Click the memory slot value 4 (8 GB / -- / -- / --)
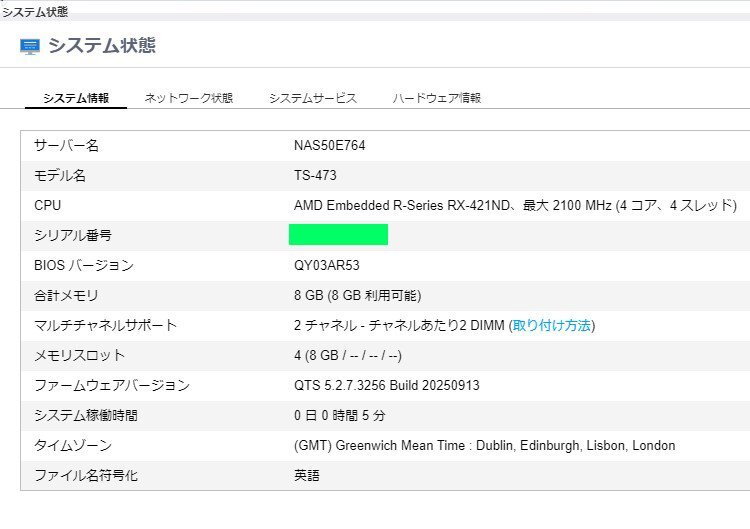 [x=347, y=355]
